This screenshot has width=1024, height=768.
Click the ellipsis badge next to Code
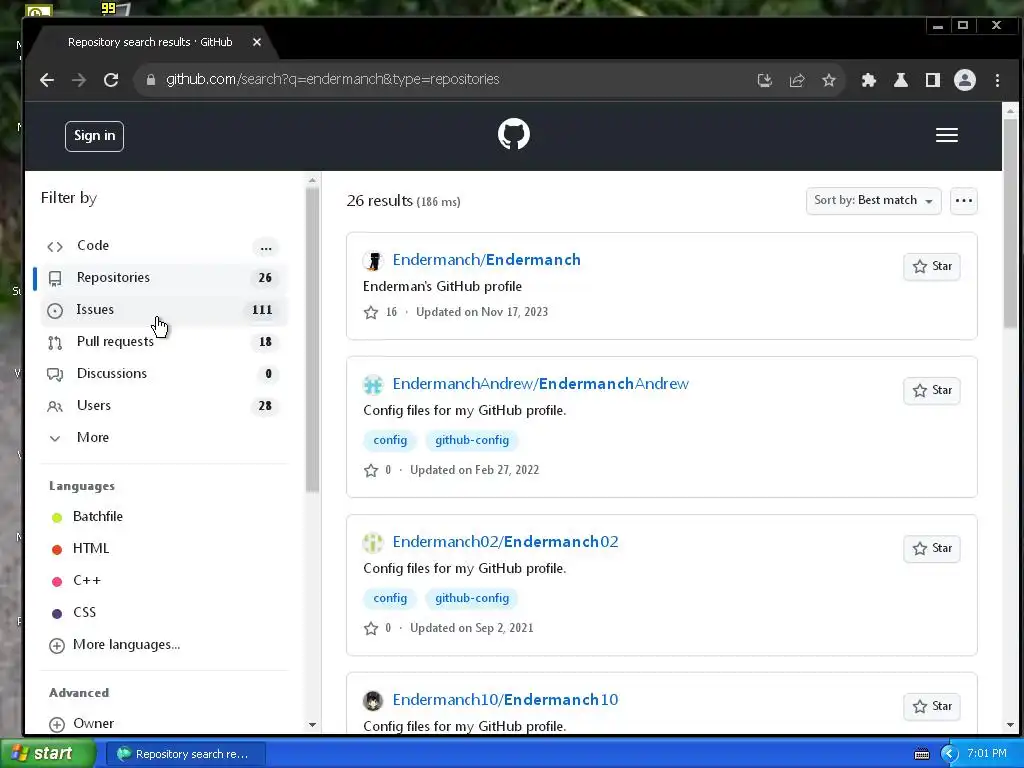(x=265, y=247)
